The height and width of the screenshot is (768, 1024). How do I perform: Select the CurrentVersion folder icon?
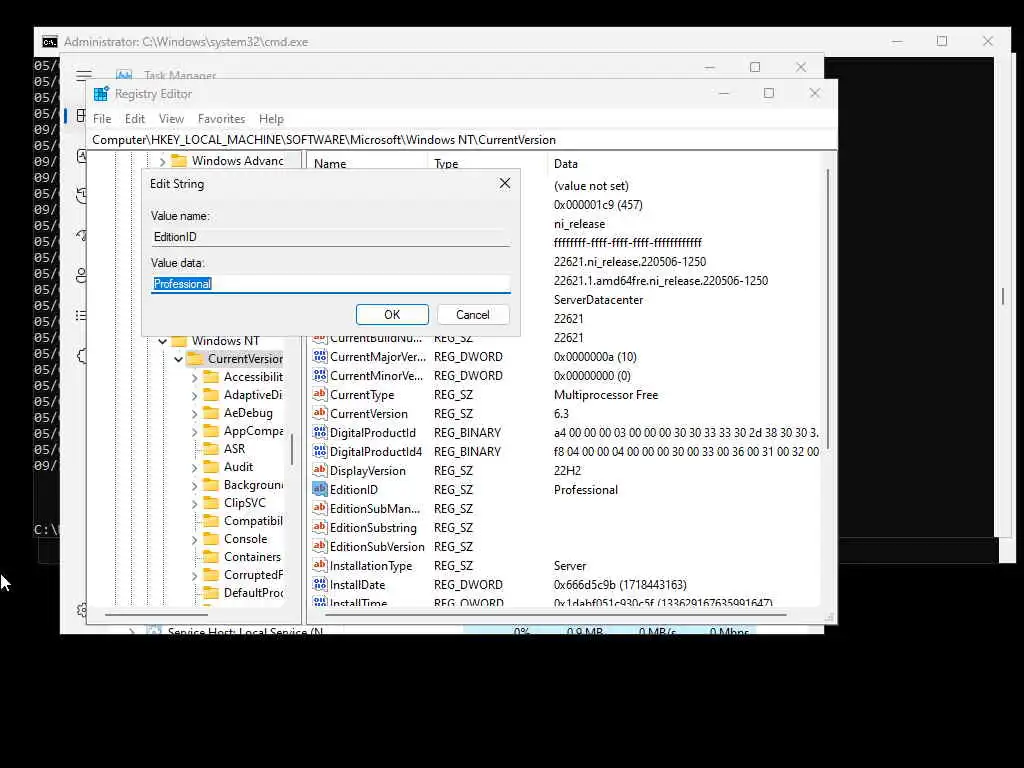(x=195, y=359)
